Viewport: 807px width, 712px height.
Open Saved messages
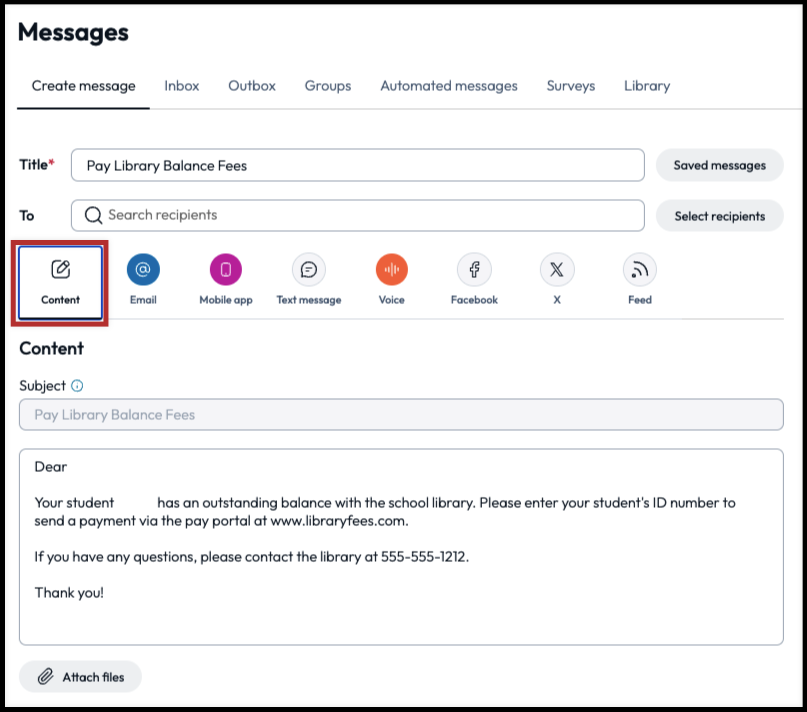pos(719,165)
